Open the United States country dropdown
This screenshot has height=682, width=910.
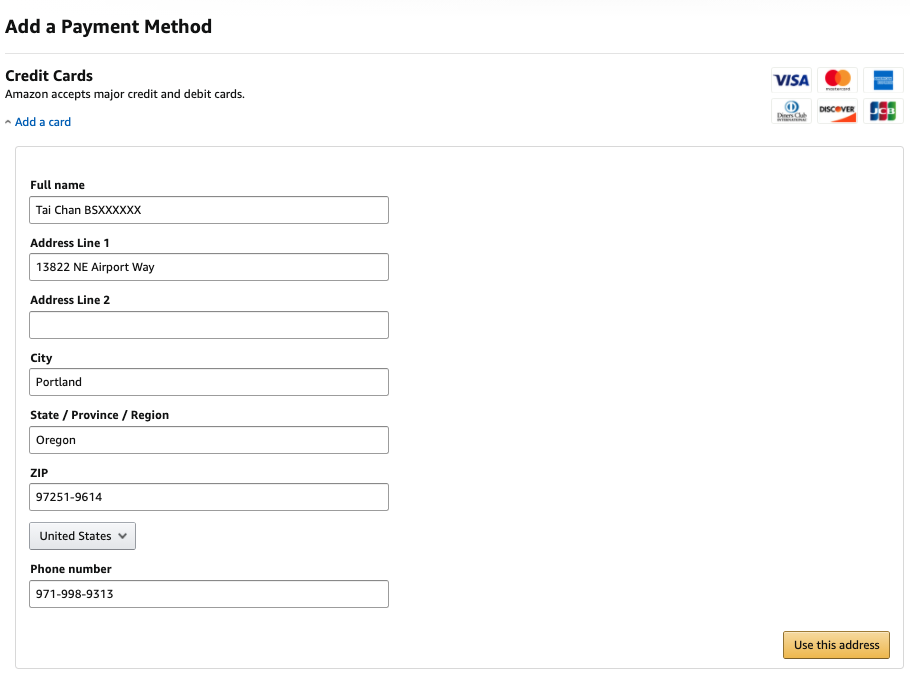tap(83, 536)
